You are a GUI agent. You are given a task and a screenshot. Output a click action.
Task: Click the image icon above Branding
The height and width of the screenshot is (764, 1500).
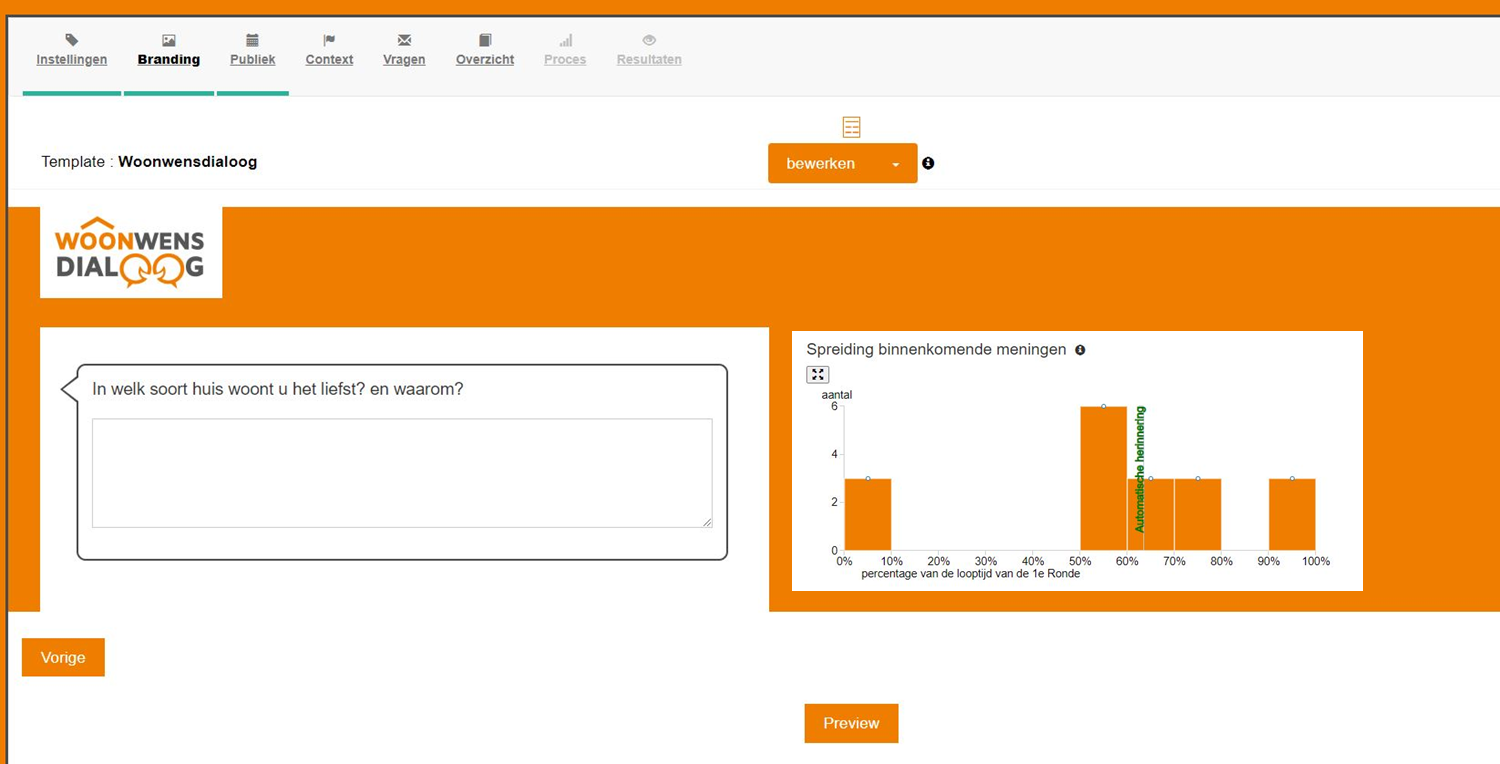[x=169, y=40]
